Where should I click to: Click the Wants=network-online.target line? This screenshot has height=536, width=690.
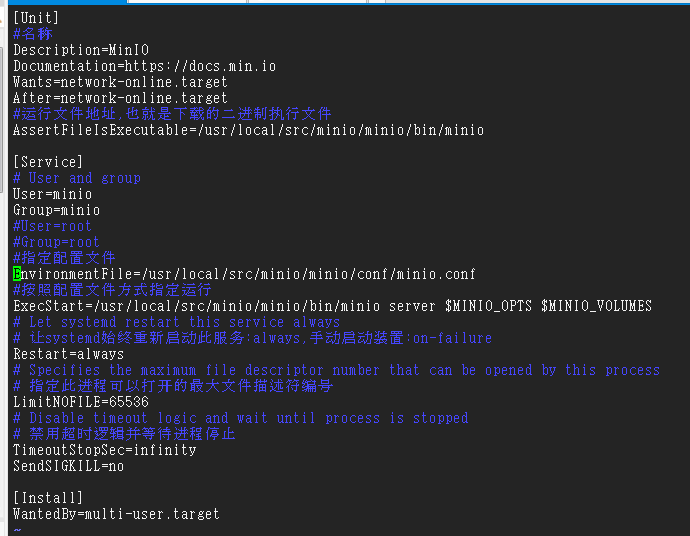pyautogui.click(x=120, y=82)
